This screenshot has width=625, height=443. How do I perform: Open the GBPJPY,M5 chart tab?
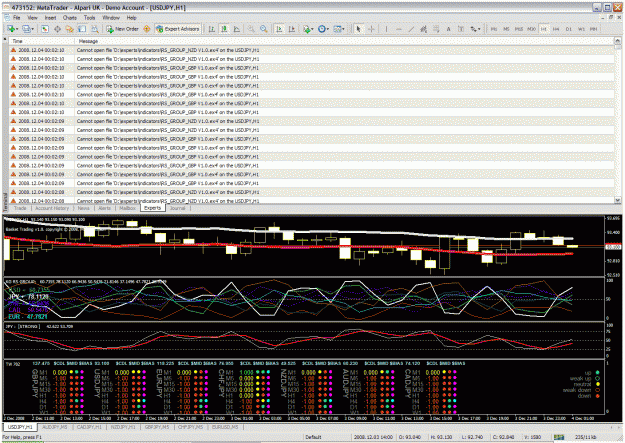click(x=157, y=427)
